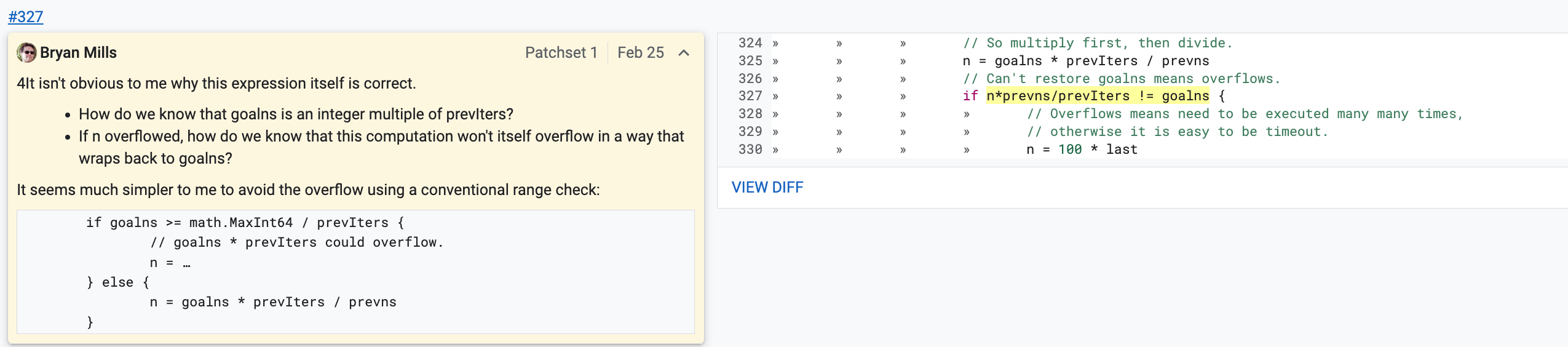
Task: Click line number 330 in the diff
Action: point(750,150)
